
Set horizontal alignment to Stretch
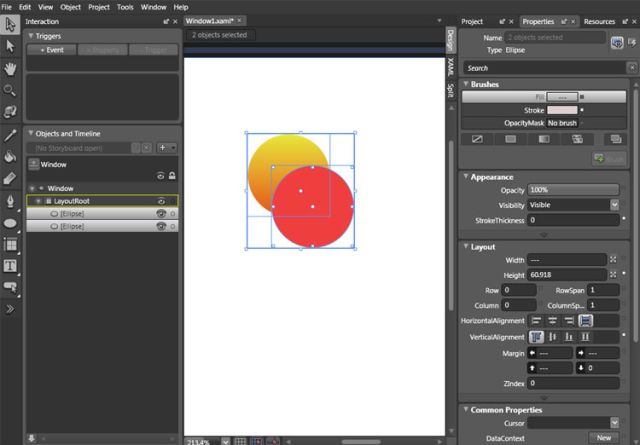[585, 320]
